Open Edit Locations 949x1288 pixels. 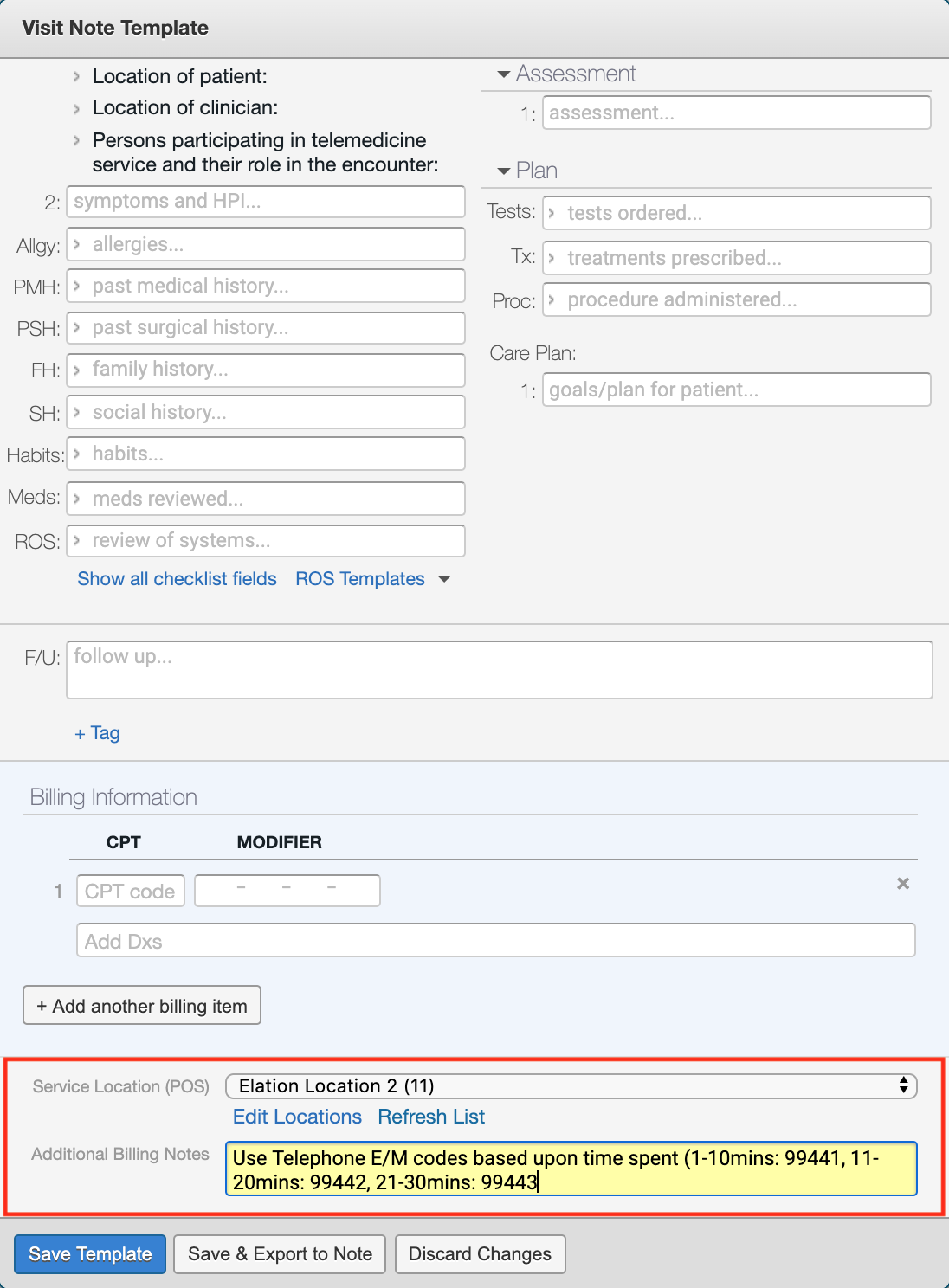(296, 1117)
